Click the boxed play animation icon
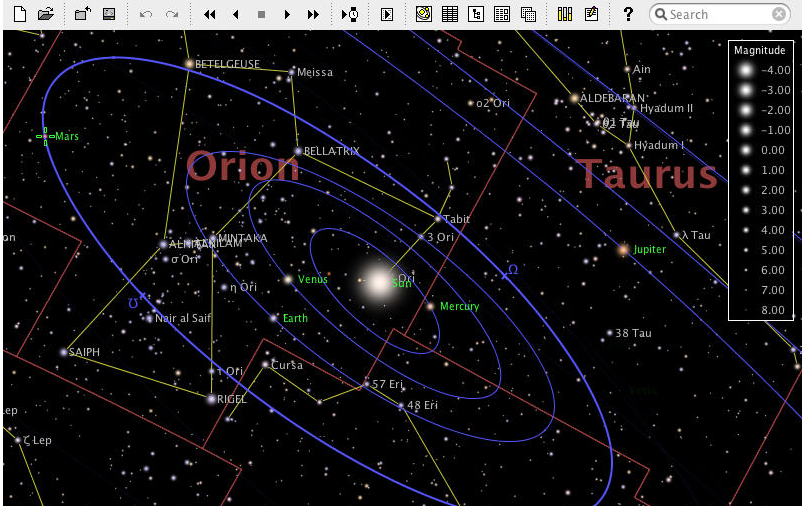Viewport: 802px width, 506px height. (387, 14)
